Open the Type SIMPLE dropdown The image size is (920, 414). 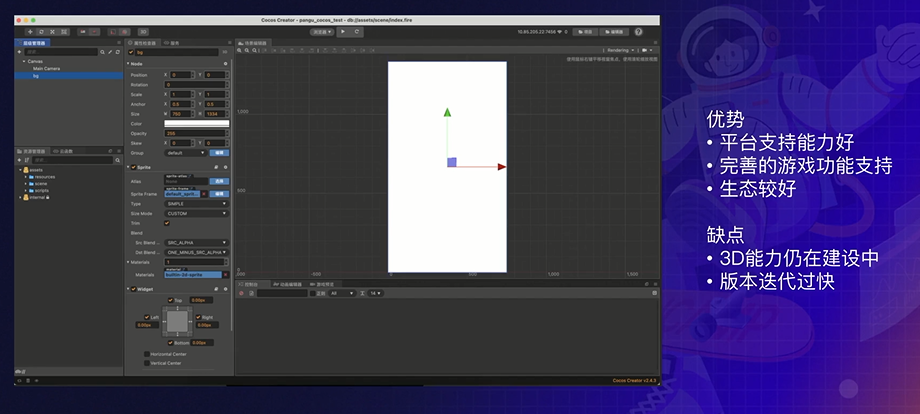click(x=197, y=203)
